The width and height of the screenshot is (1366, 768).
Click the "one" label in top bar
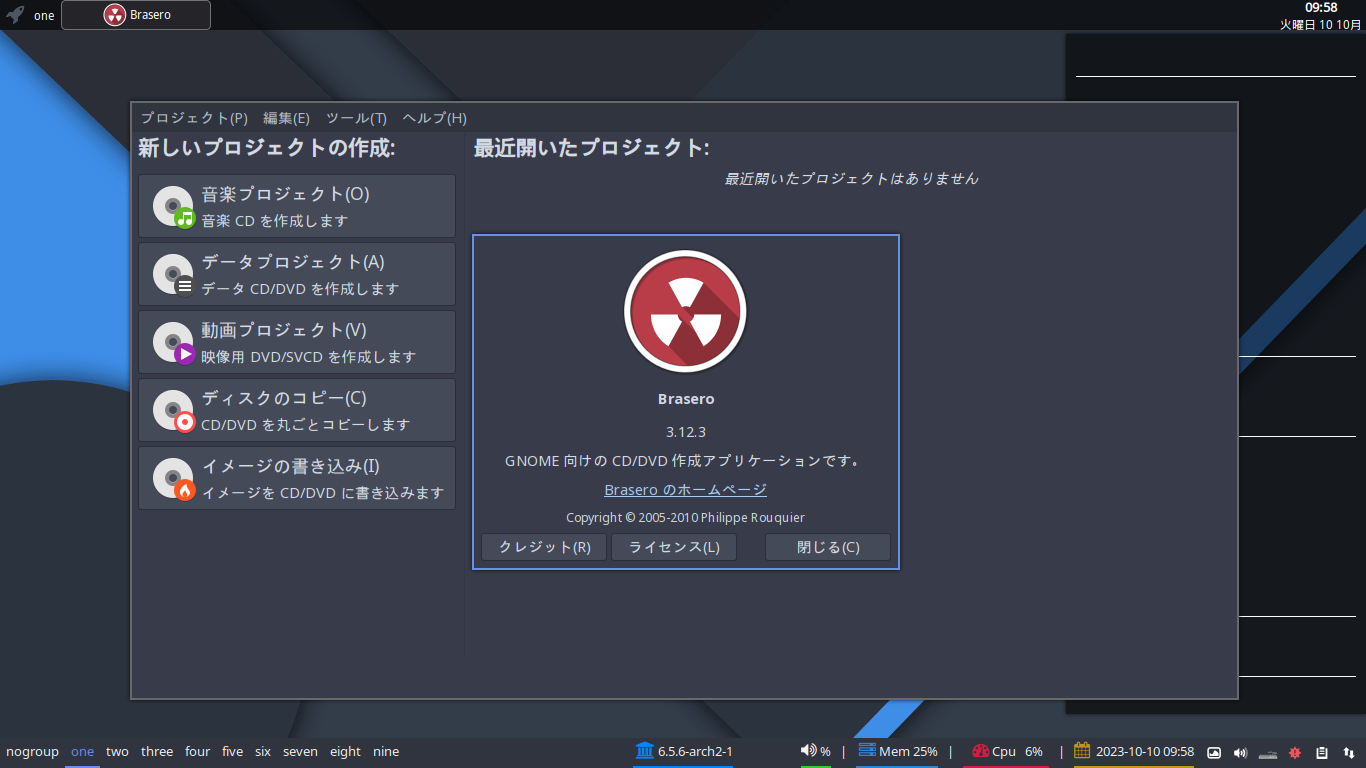(44, 15)
